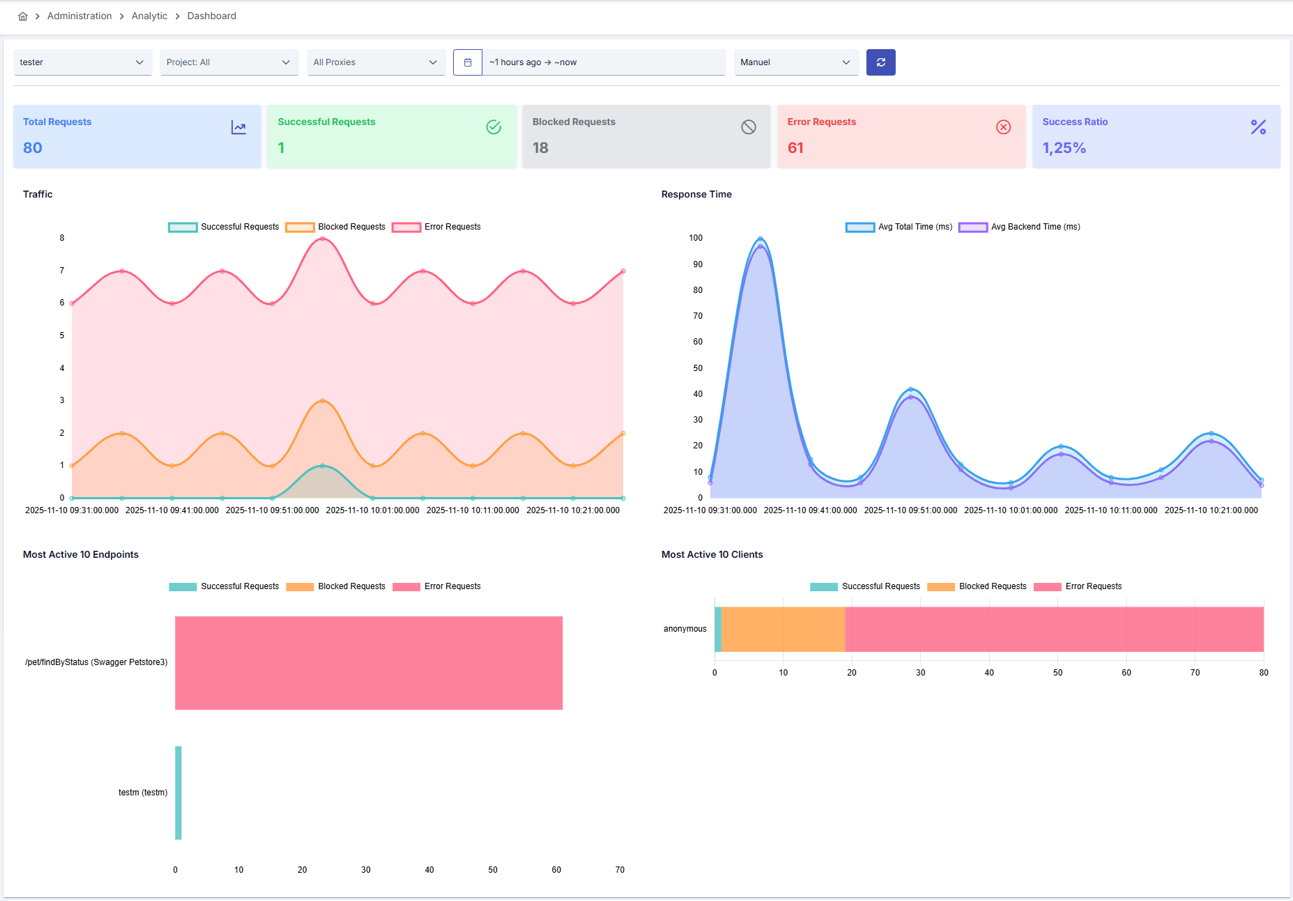This screenshot has width=1293, height=901.
Task: Click the Successful Requests checkmark icon
Action: tap(493, 127)
